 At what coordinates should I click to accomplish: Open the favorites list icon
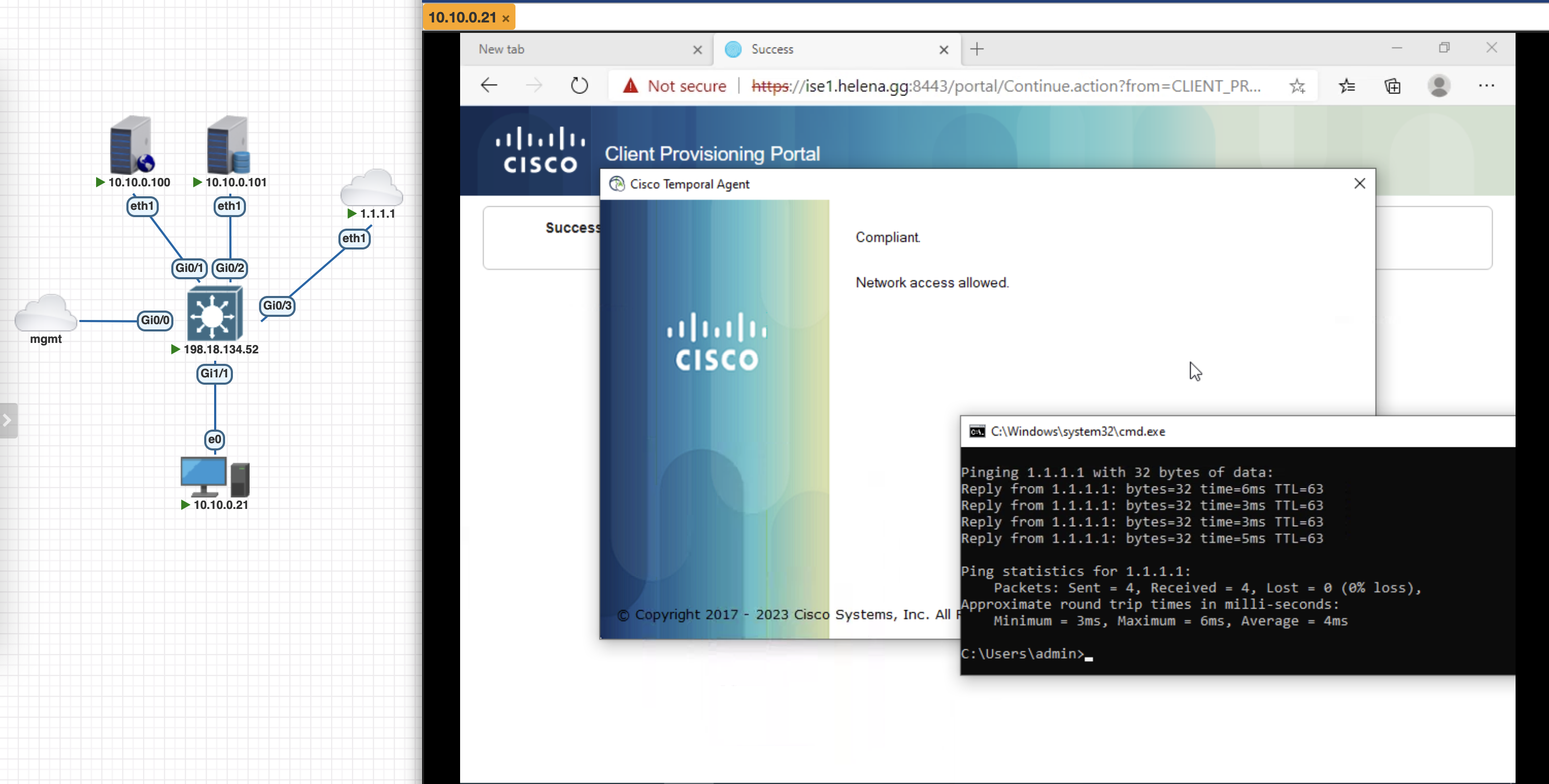(1346, 86)
